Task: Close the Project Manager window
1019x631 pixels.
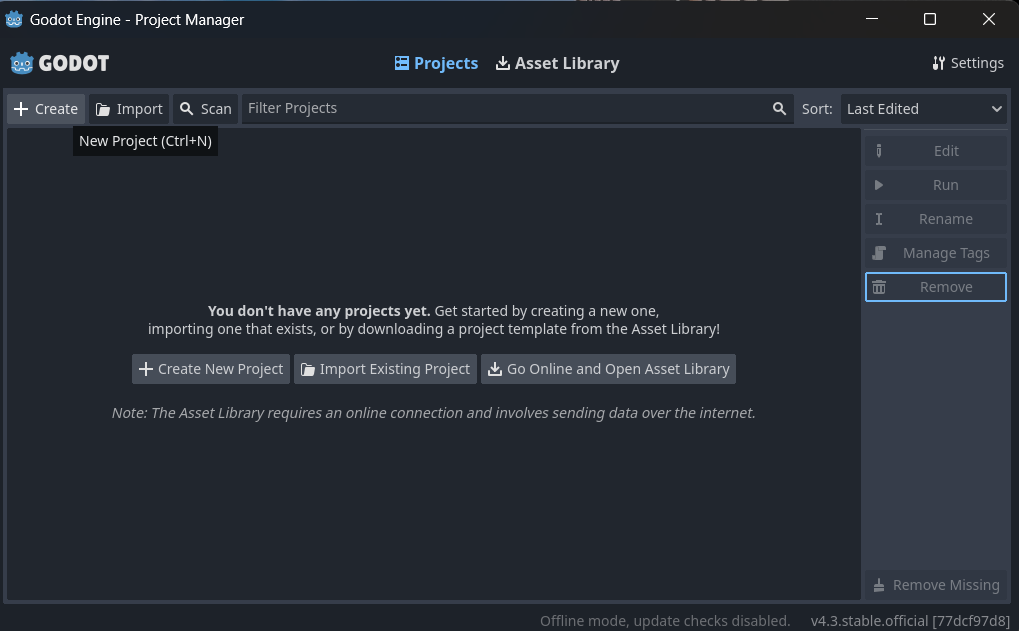Action: click(988, 19)
